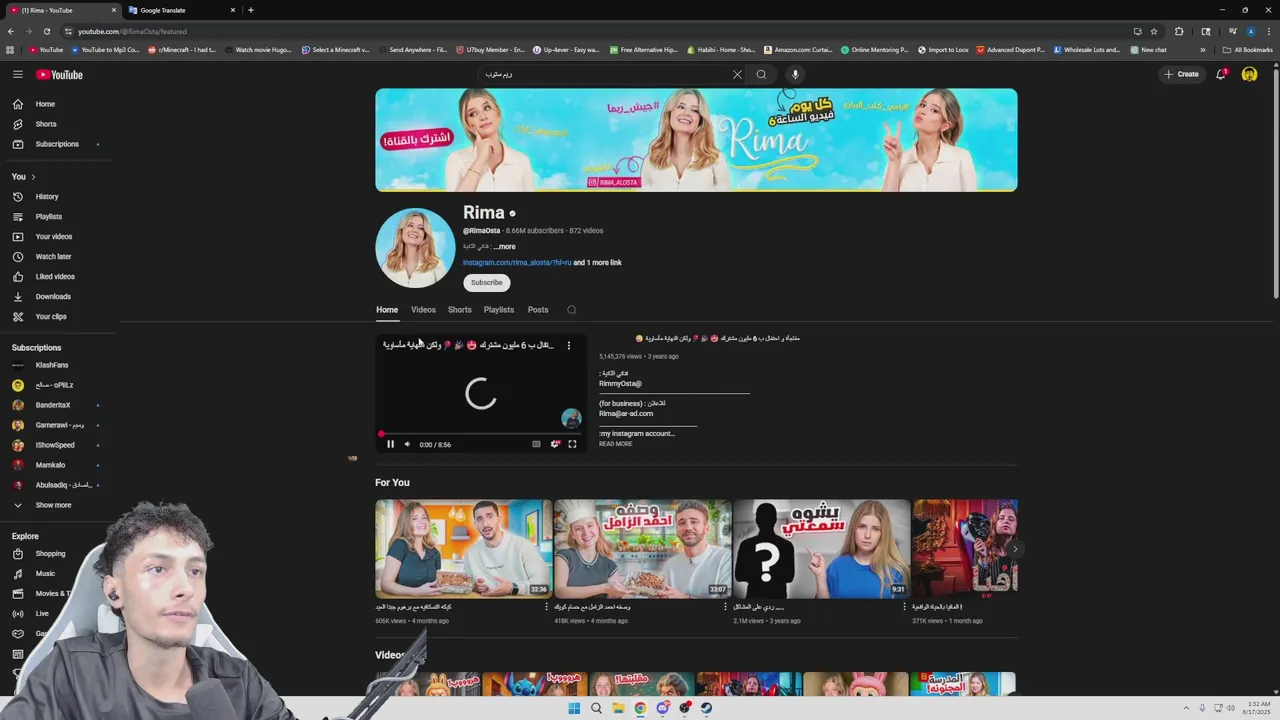
Task: Open the account avatar menu
Action: coord(1249,74)
